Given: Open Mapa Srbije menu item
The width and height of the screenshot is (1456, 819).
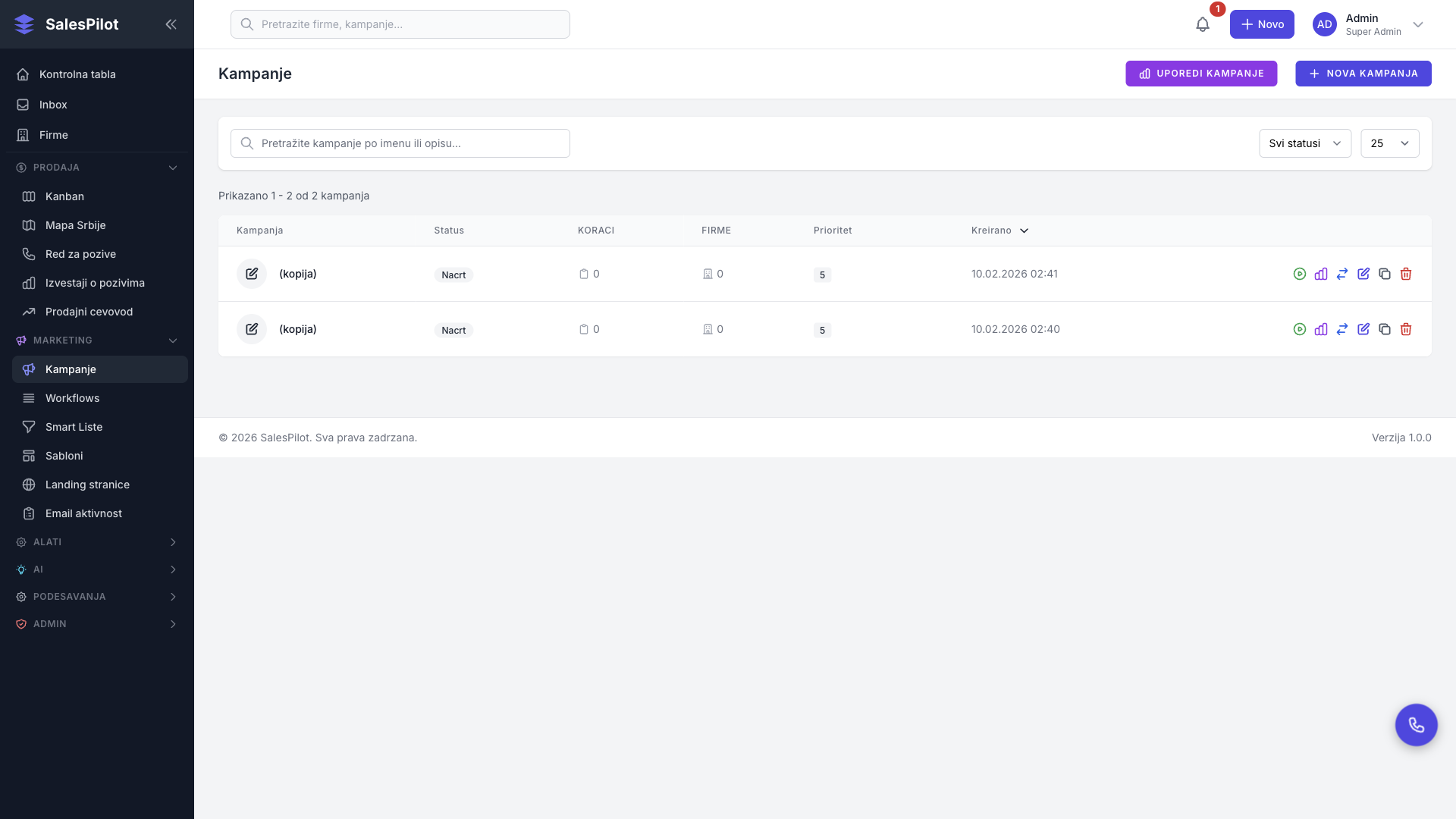Looking at the screenshot, I should (x=75, y=225).
